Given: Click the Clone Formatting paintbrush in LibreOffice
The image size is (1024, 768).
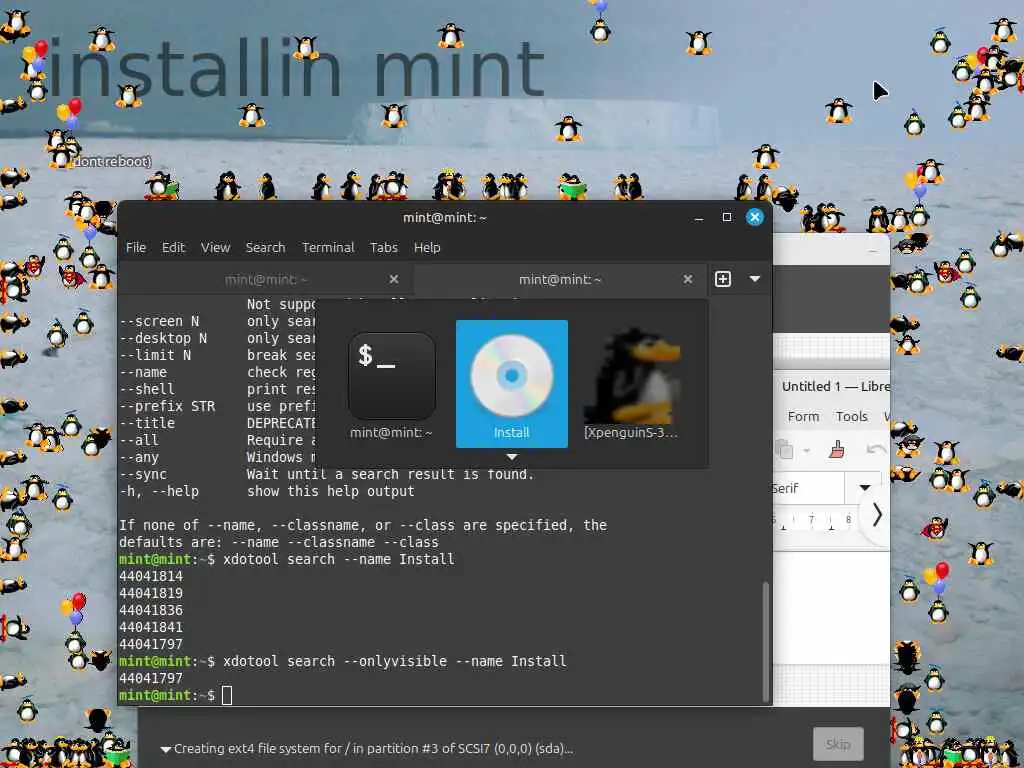Looking at the screenshot, I should (837, 449).
